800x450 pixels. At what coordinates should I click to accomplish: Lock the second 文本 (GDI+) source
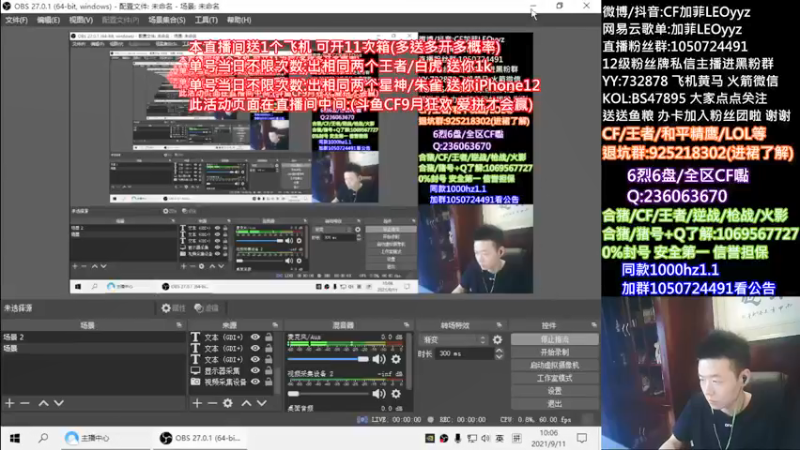(268, 348)
